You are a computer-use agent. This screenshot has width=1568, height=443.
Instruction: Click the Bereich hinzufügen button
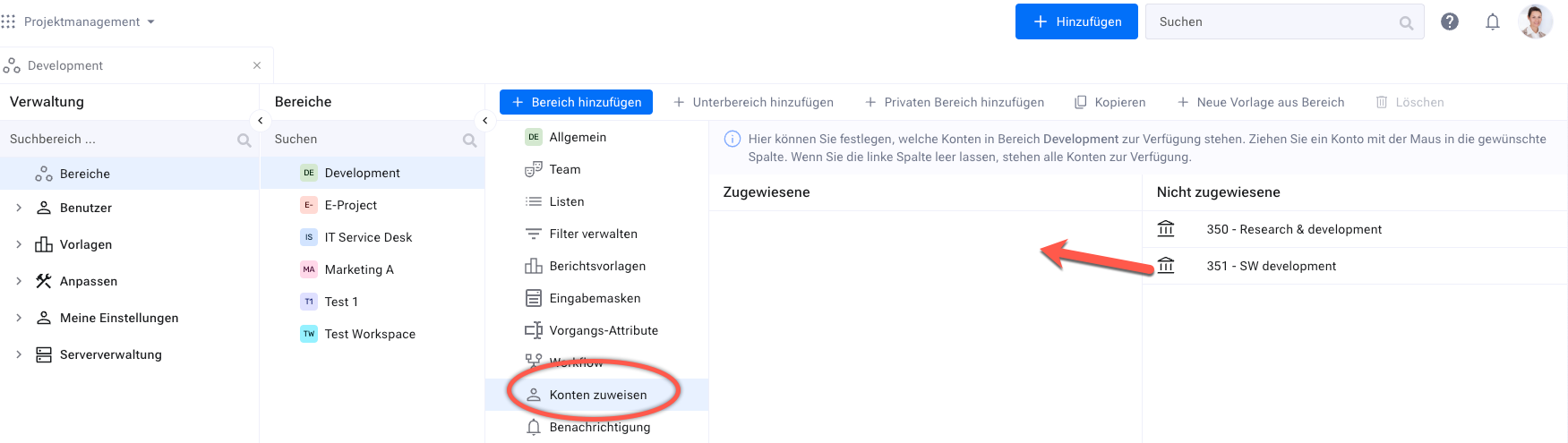click(576, 102)
